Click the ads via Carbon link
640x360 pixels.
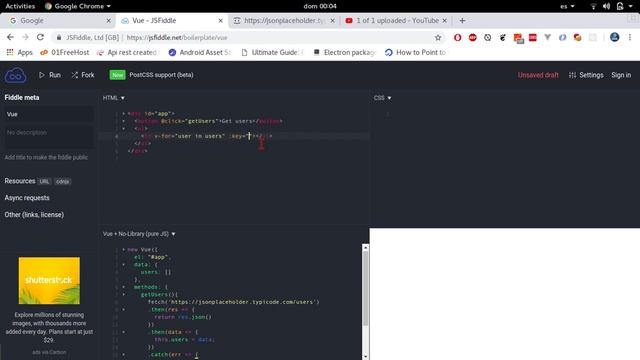[x=49, y=352]
